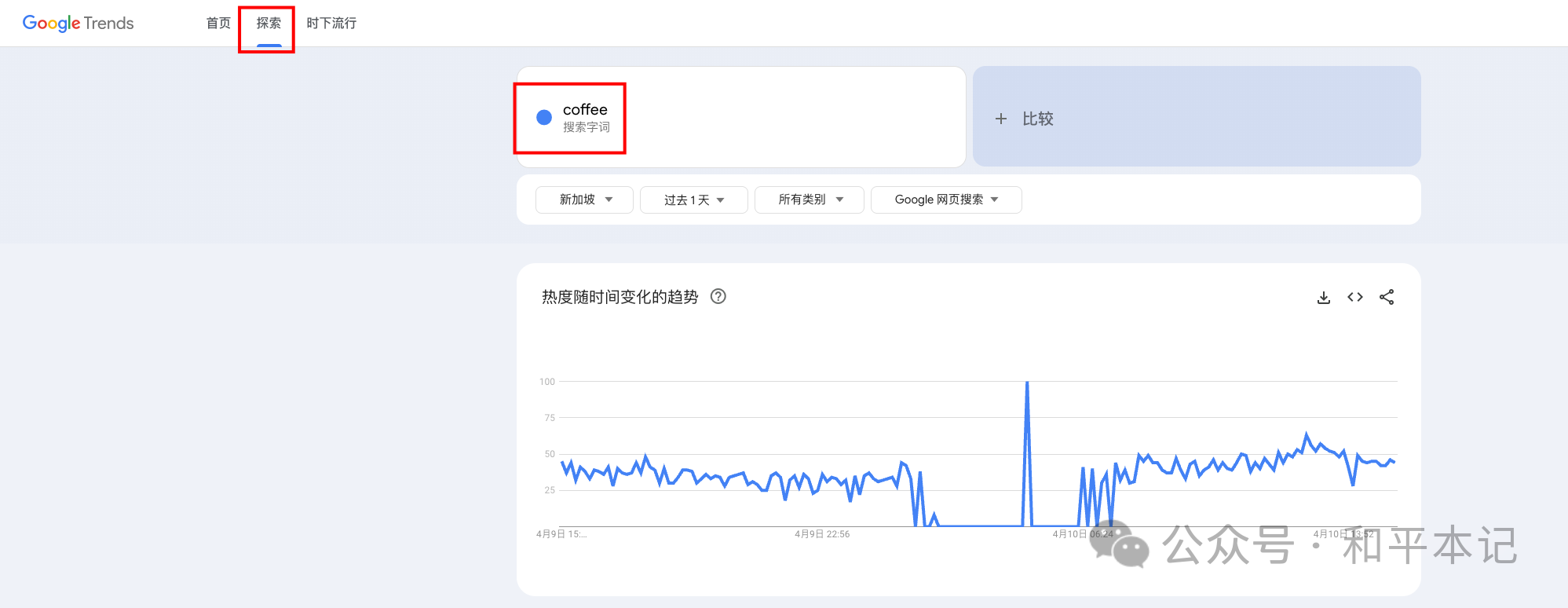The image size is (1568, 608).
Task: Switch to the 时下流行 tab
Action: [331, 24]
